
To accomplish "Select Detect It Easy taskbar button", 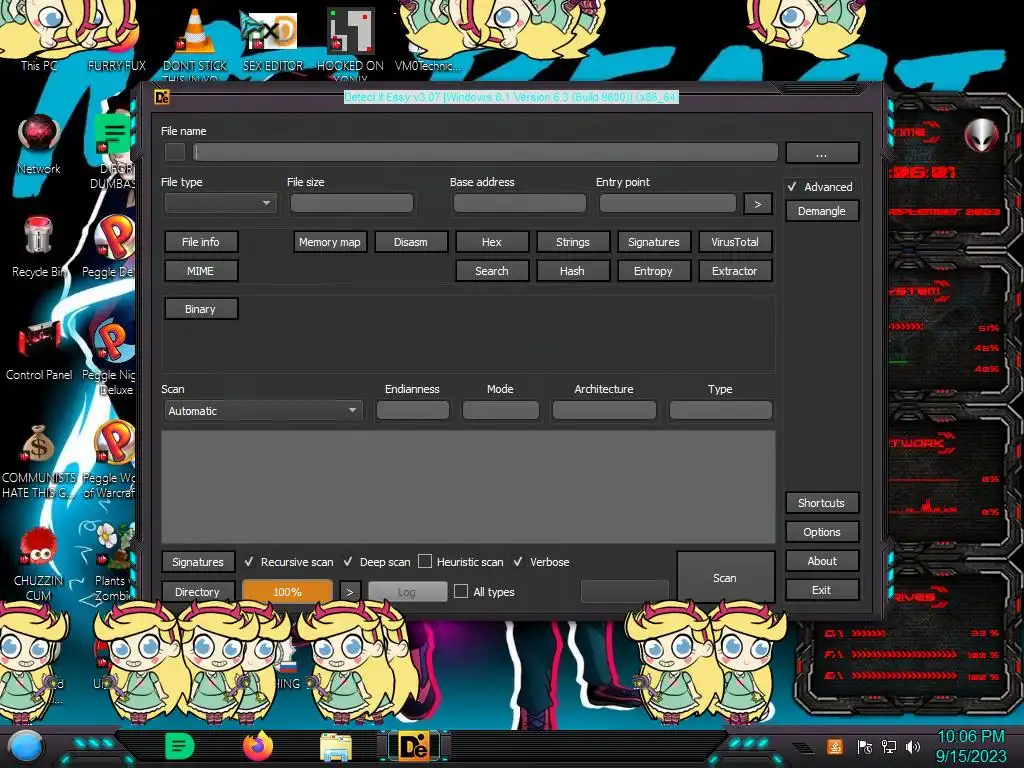I will (414, 746).
